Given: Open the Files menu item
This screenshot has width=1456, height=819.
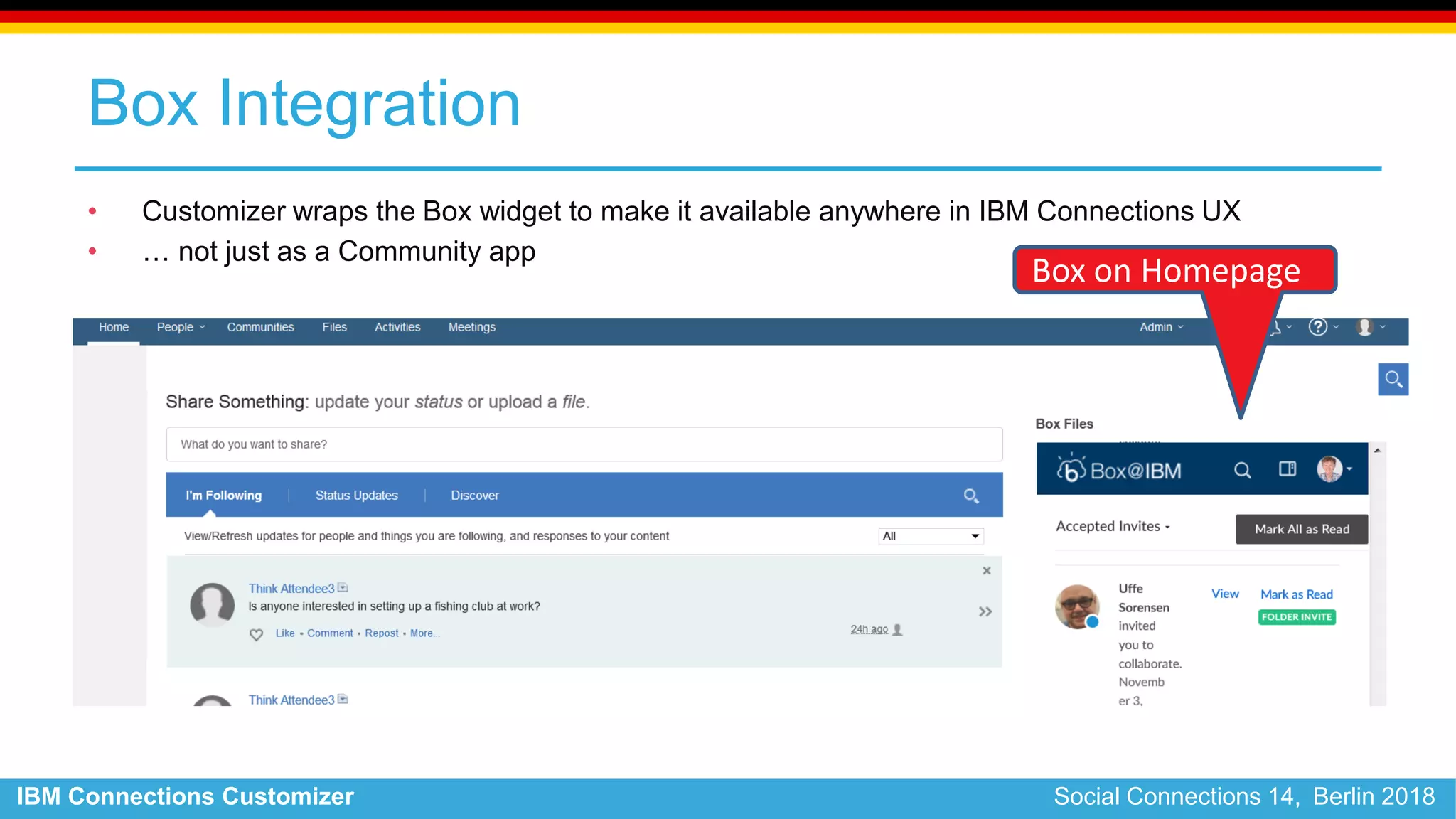Looking at the screenshot, I should click(x=334, y=327).
